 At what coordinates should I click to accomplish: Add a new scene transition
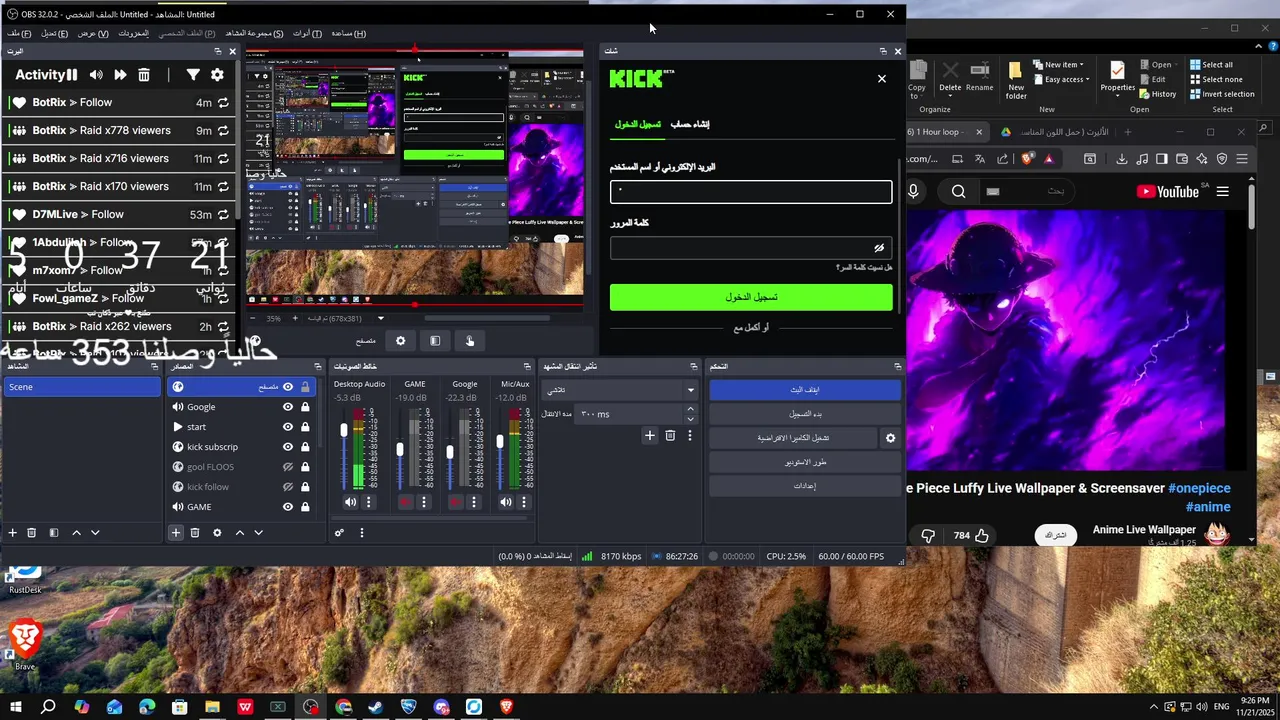(650, 436)
